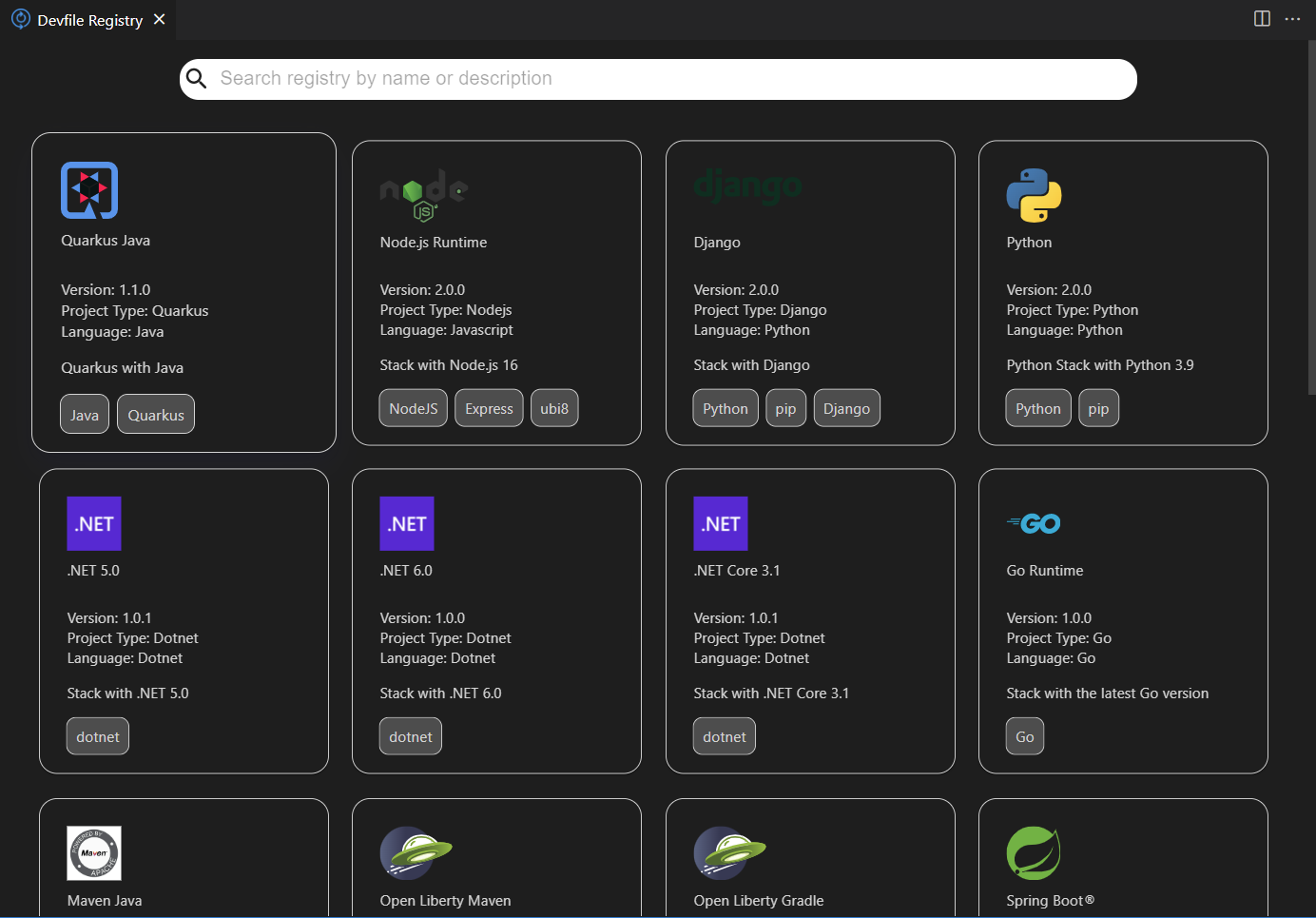Screen dimensions: 1316x918
Task: Click the Django logo in card
Action: [747, 186]
